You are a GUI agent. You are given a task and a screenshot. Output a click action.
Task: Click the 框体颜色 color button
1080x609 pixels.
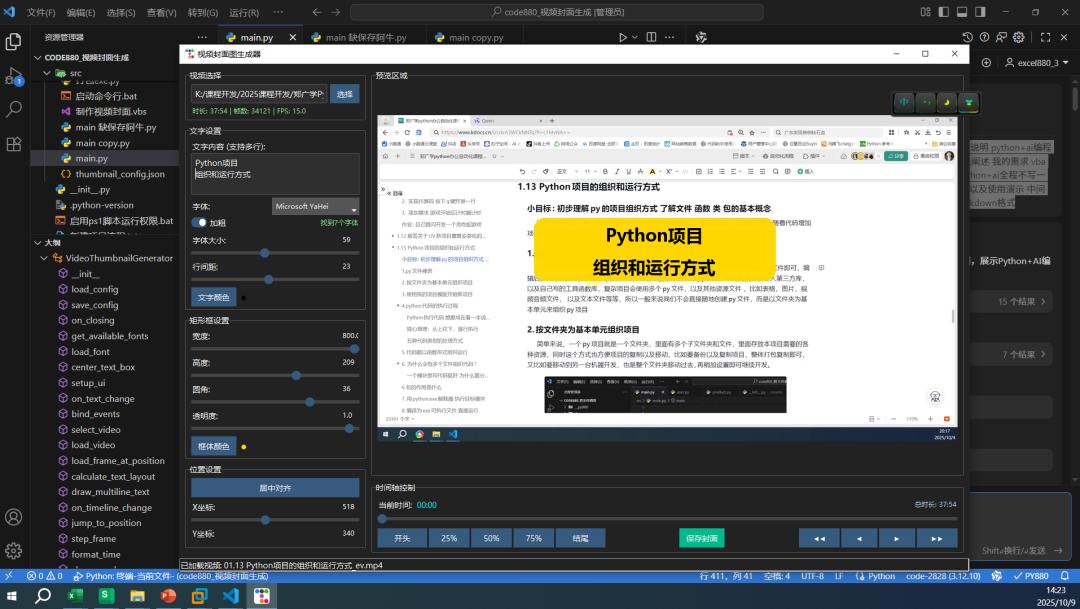213,446
